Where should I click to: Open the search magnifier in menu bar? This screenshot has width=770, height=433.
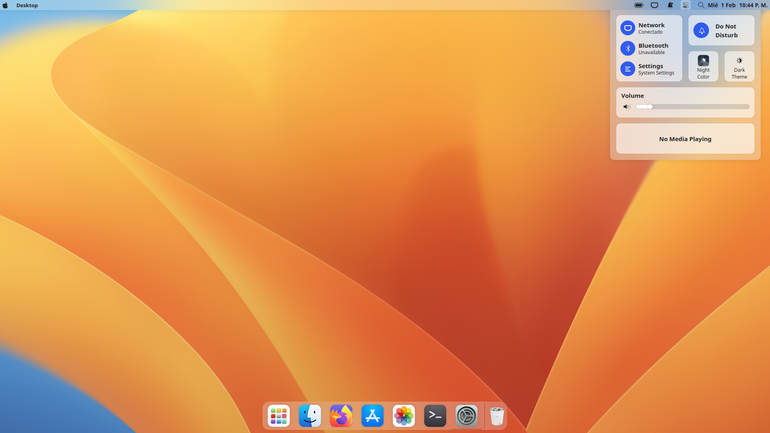[x=701, y=5]
